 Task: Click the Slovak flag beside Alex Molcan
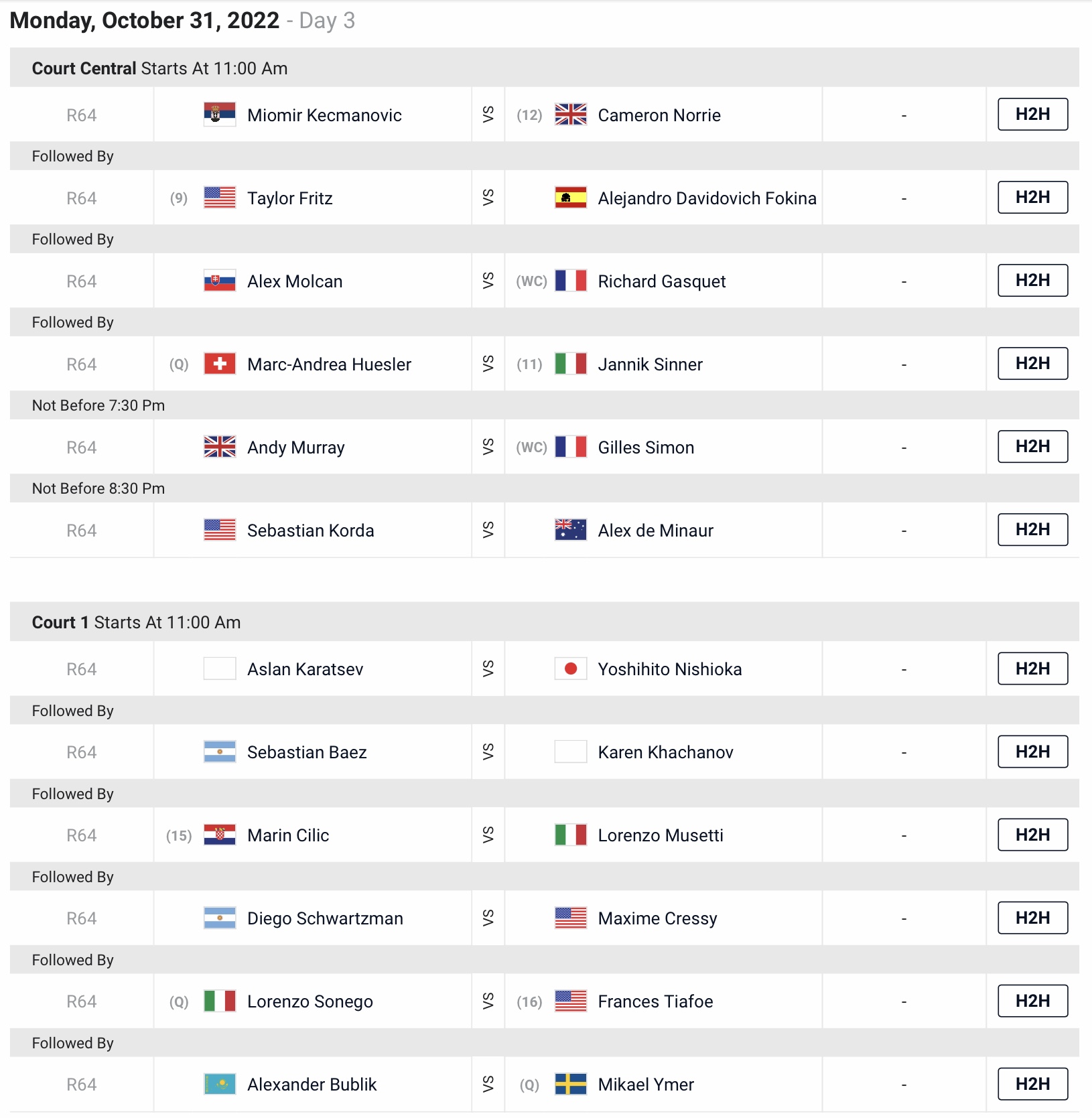[x=220, y=281]
